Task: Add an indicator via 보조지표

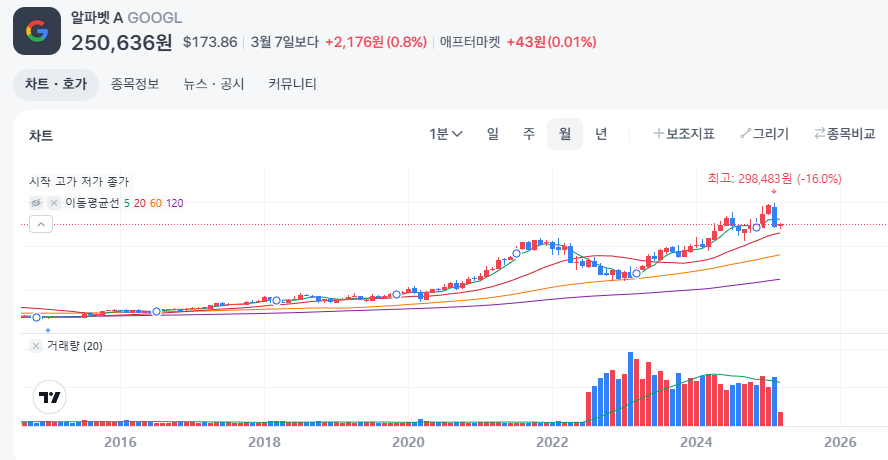Action: tap(684, 134)
